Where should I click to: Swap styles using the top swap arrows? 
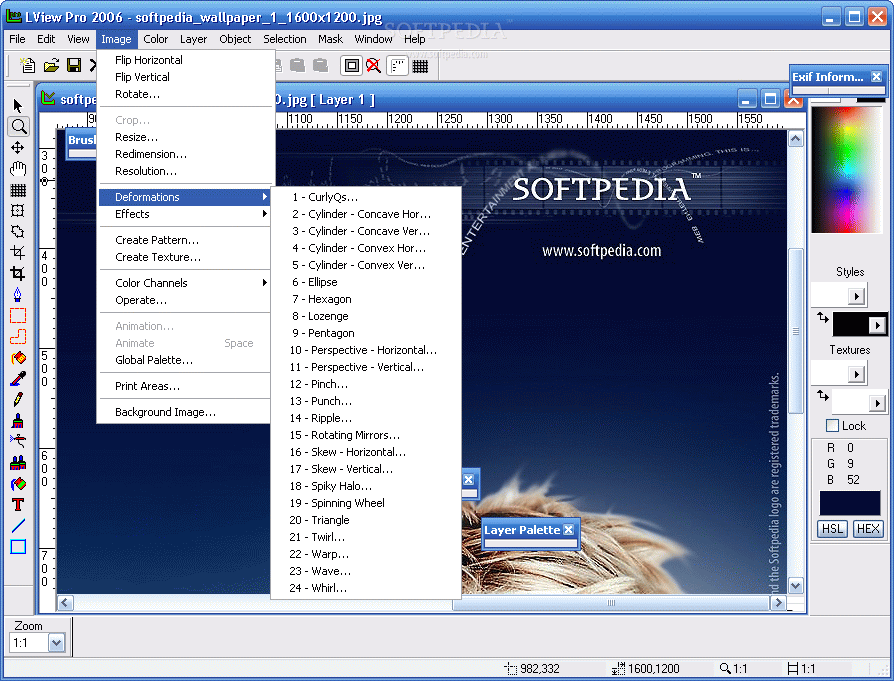tap(822, 317)
